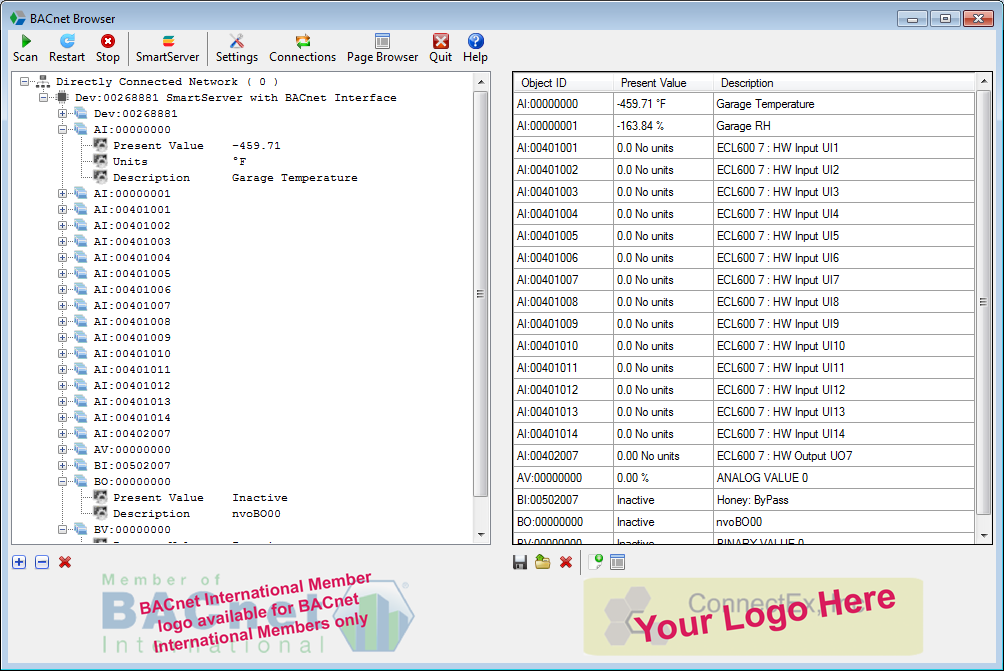Click ECL600 7 : HW Output UO7 cell
This screenshot has width=1004, height=671.
click(844, 456)
